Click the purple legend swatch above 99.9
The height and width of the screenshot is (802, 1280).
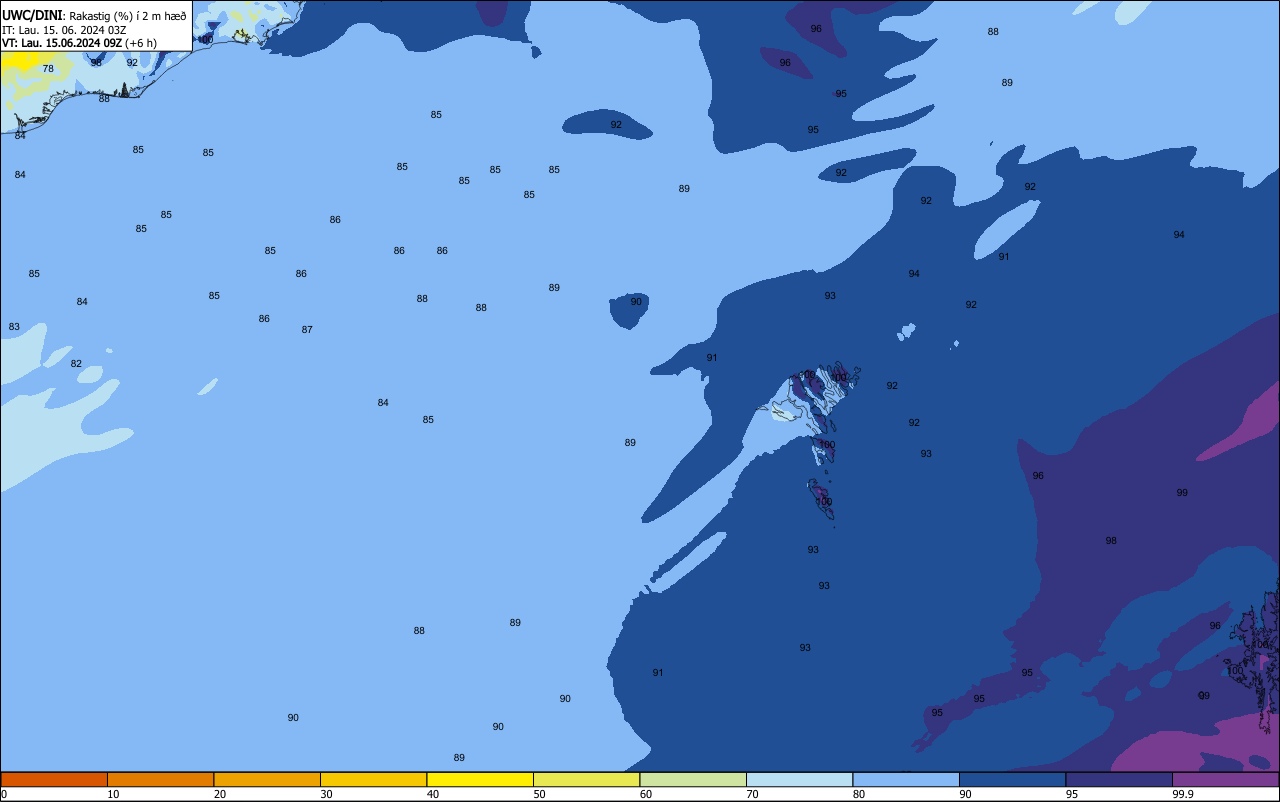[1225, 779]
